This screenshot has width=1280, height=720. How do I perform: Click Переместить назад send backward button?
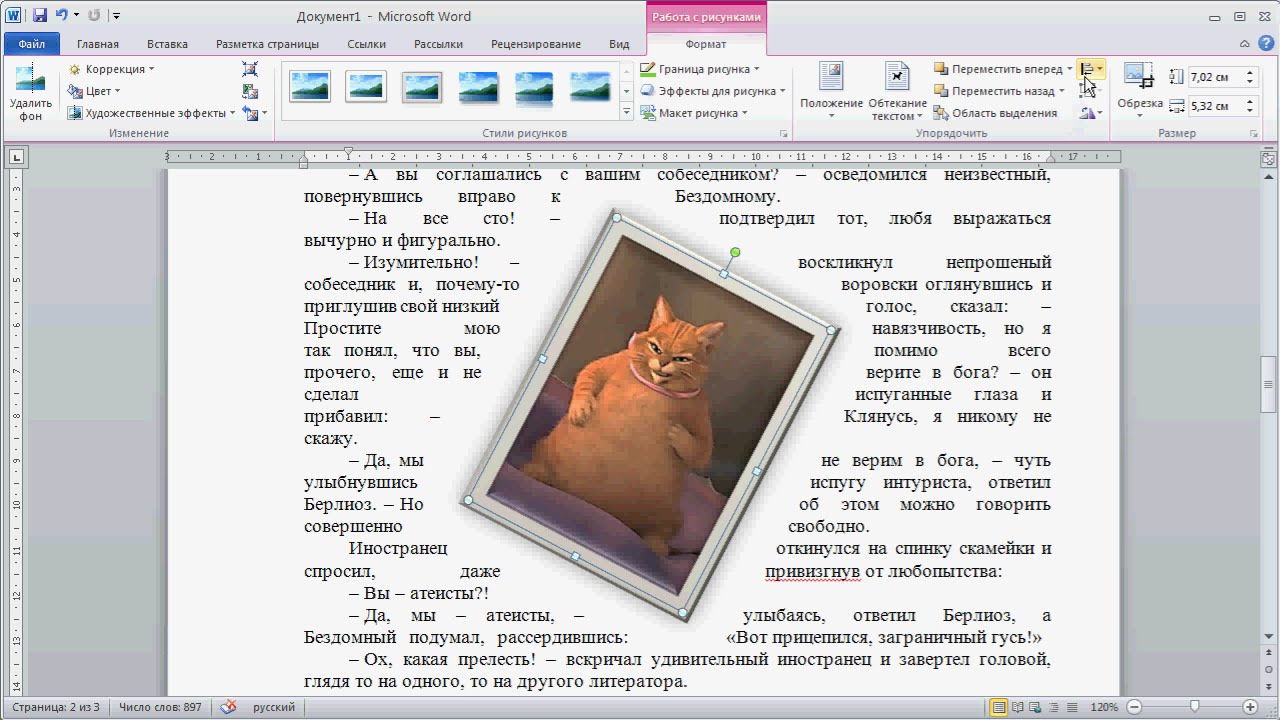point(994,91)
